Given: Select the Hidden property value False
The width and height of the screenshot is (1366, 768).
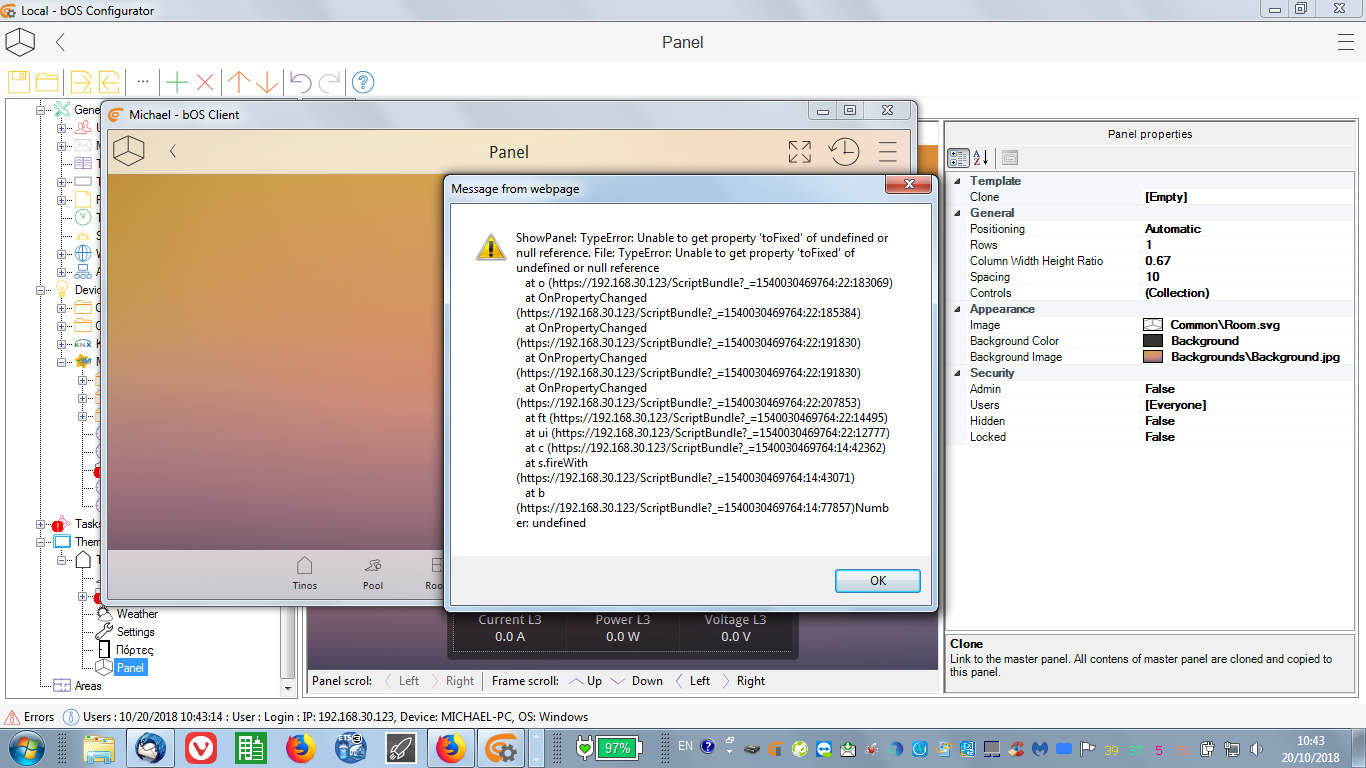Looking at the screenshot, I should [1160, 421].
